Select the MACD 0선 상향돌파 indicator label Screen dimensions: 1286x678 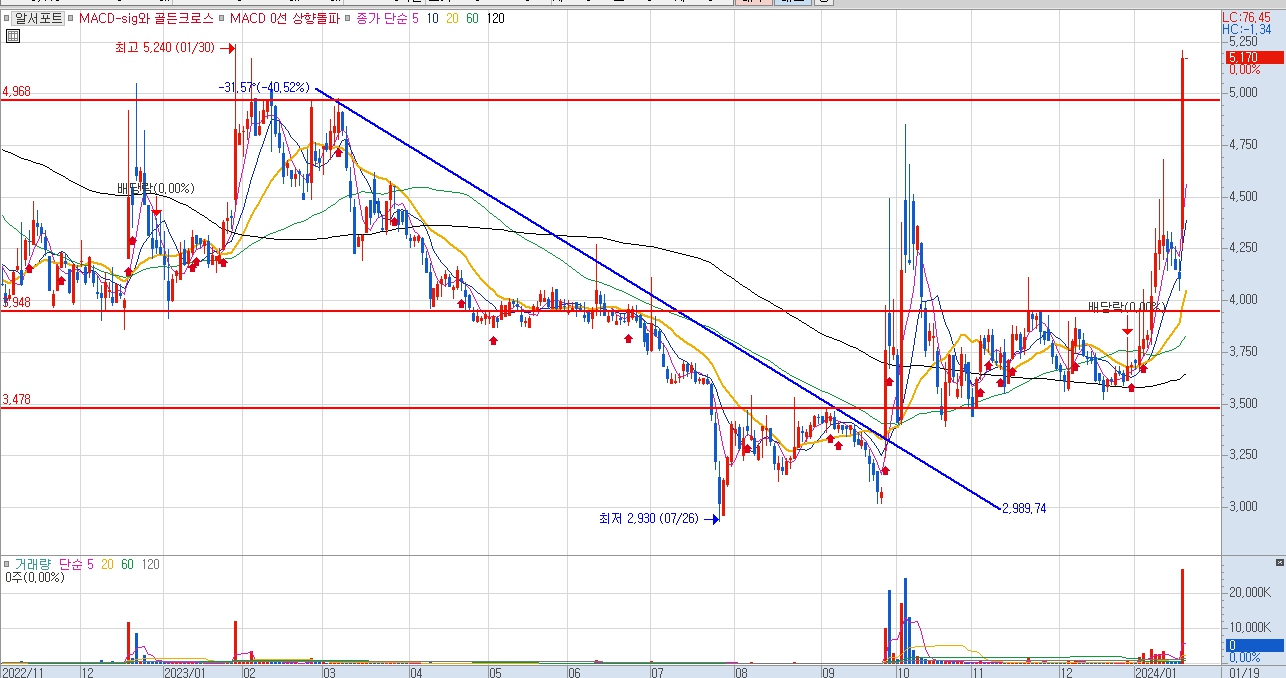pos(285,18)
